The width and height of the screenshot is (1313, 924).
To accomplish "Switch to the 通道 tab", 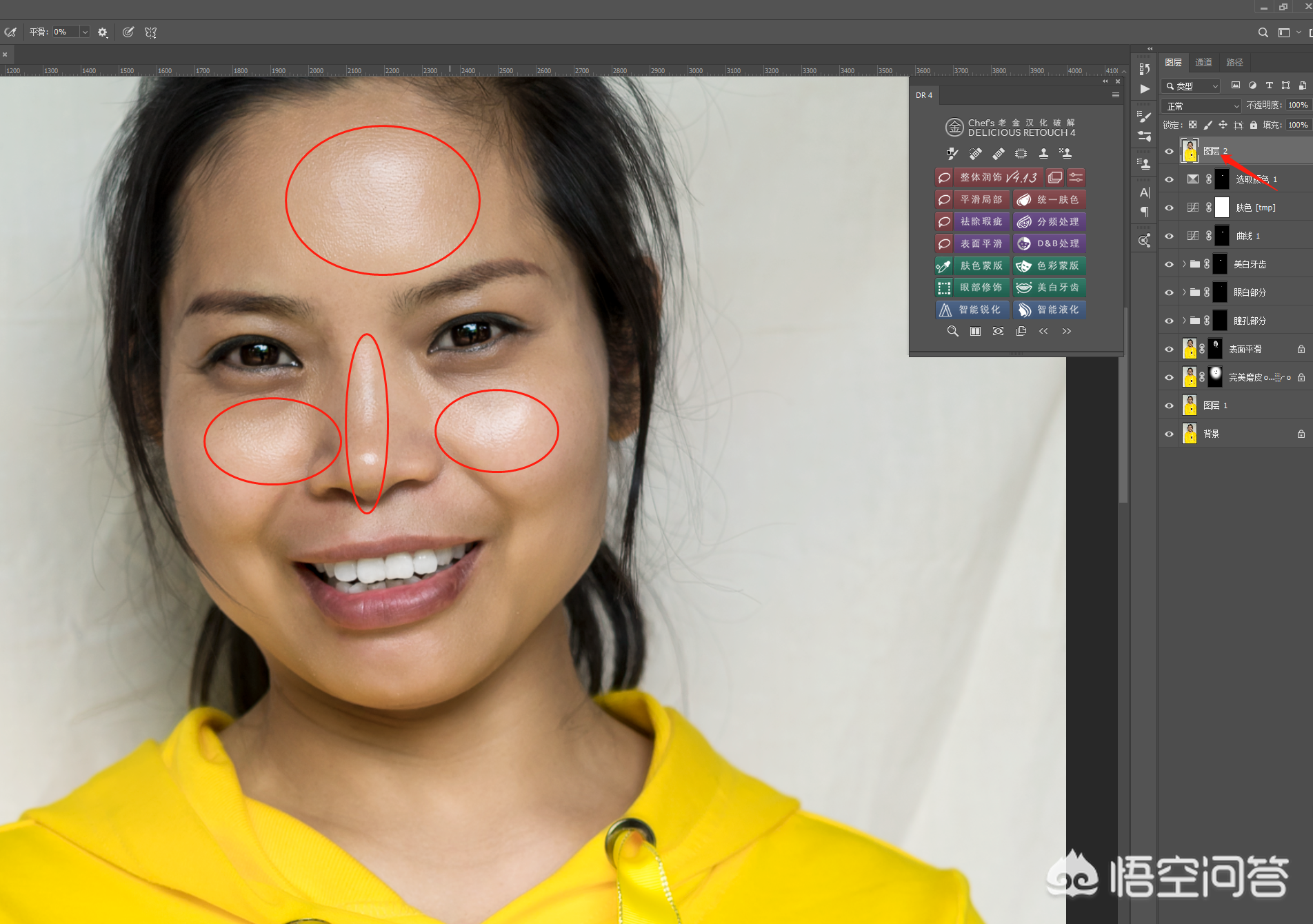I will click(1203, 63).
